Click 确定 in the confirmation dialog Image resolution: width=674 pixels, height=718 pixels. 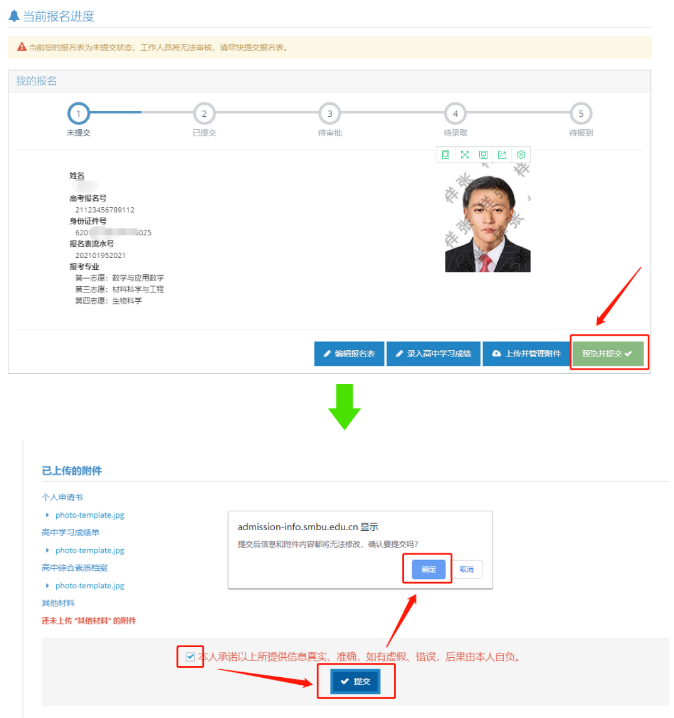tap(429, 569)
